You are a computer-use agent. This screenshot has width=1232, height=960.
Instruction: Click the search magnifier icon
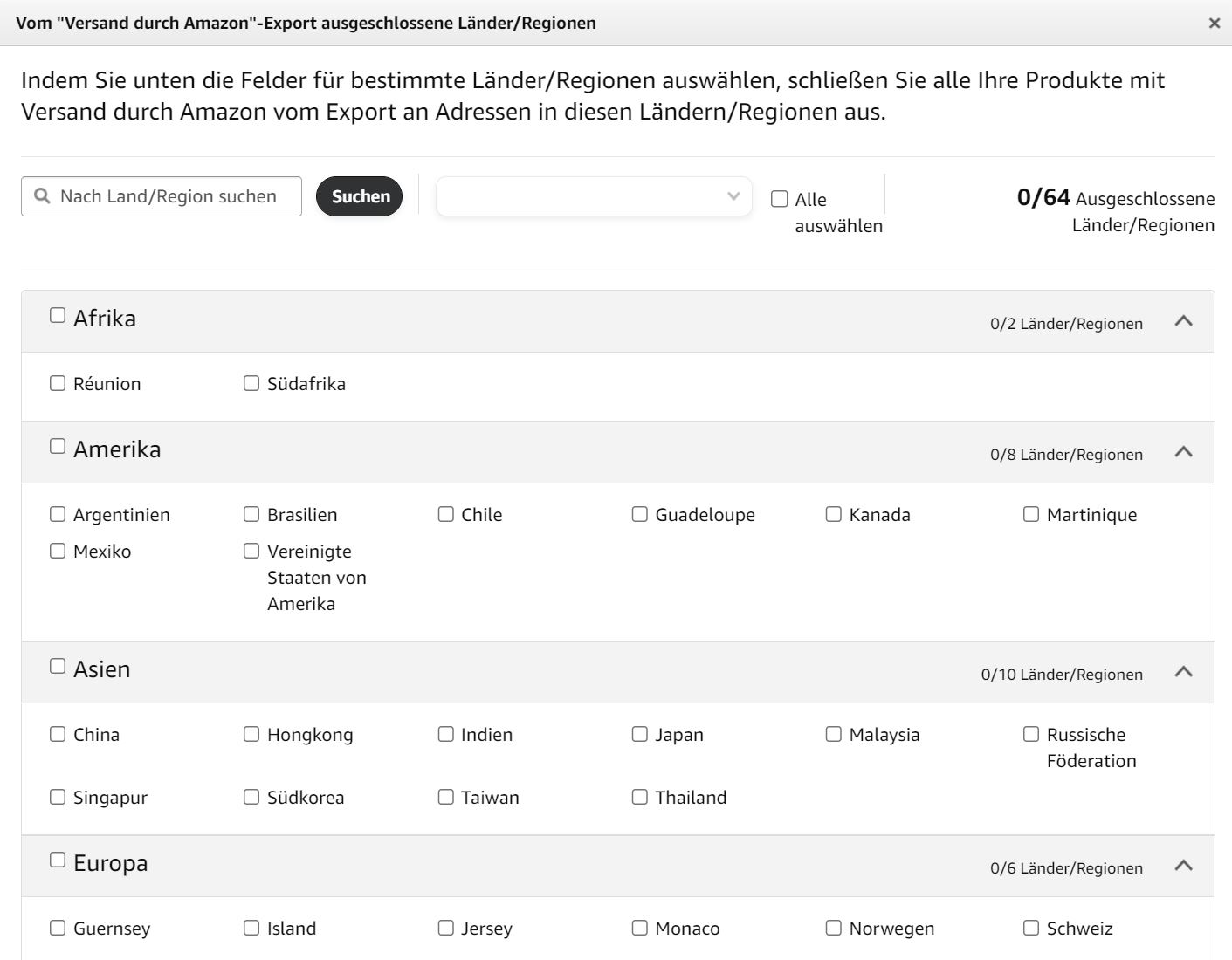click(42, 196)
